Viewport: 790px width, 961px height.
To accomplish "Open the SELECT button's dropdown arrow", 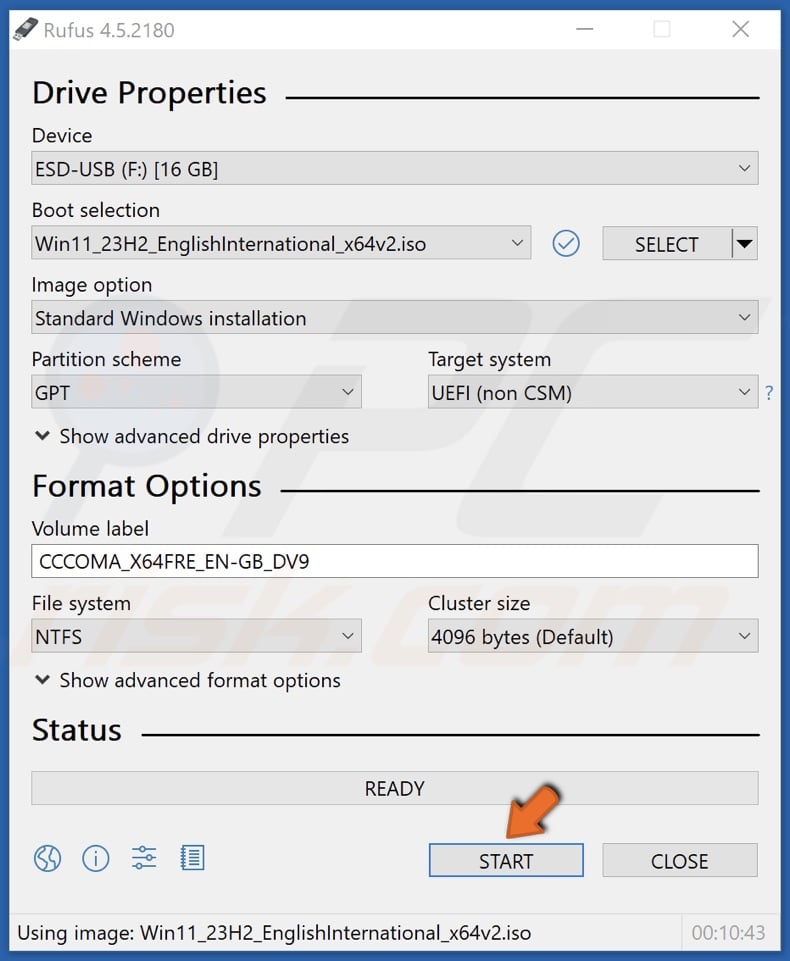I will [745, 243].
